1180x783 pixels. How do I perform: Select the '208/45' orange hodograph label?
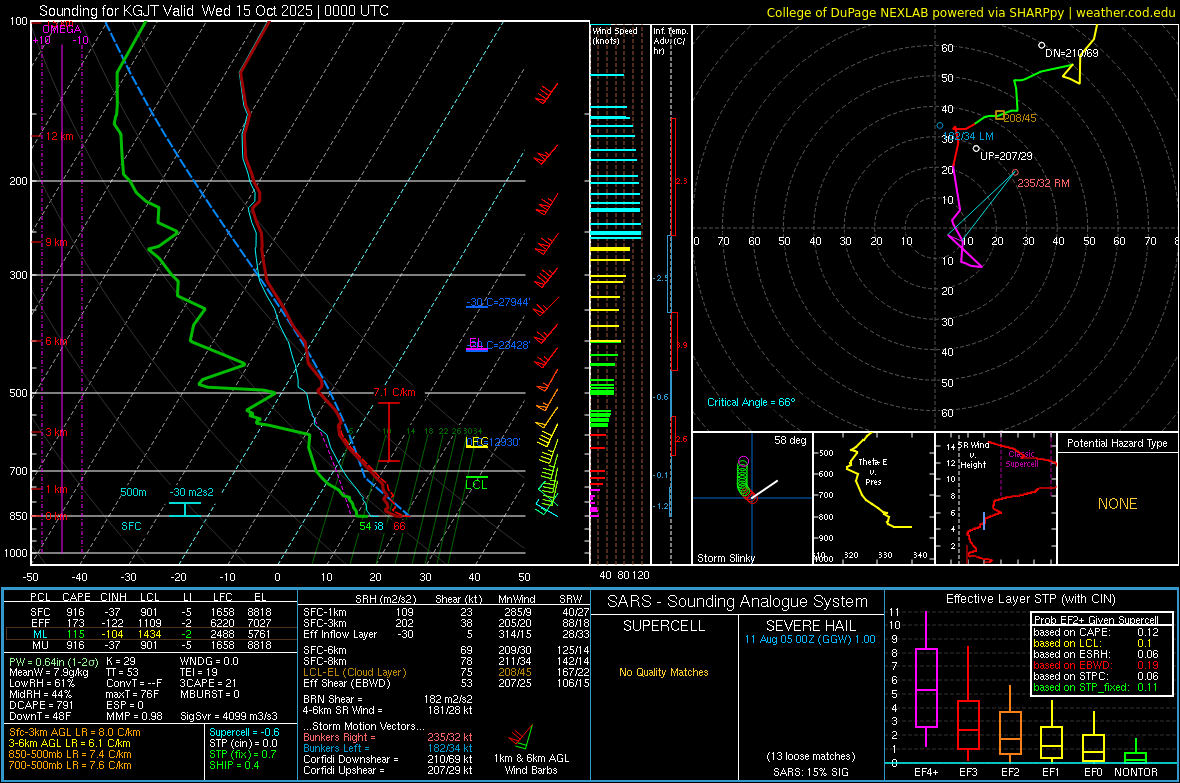click(1020, 118)
